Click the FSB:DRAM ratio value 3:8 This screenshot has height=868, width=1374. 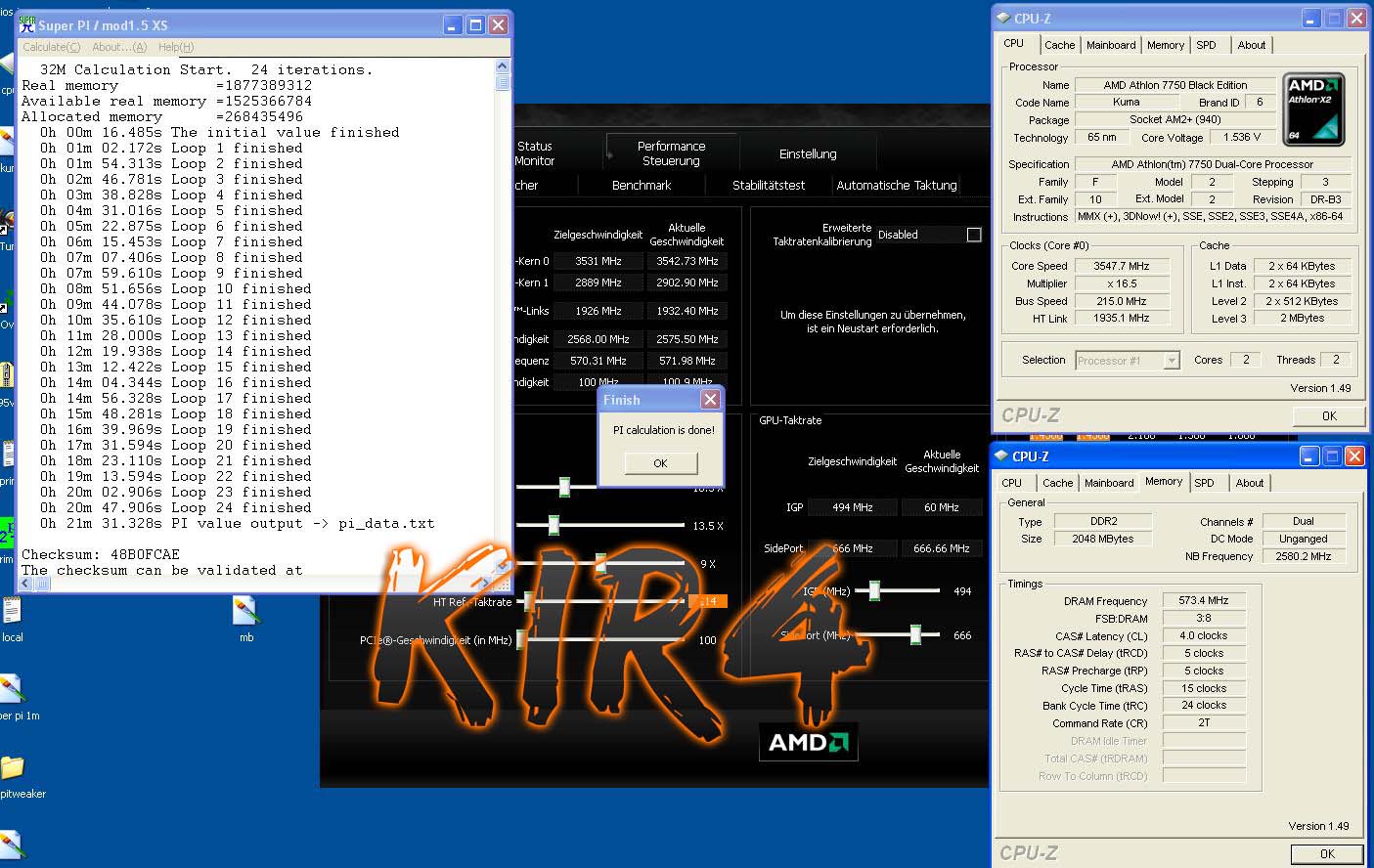1204,618
